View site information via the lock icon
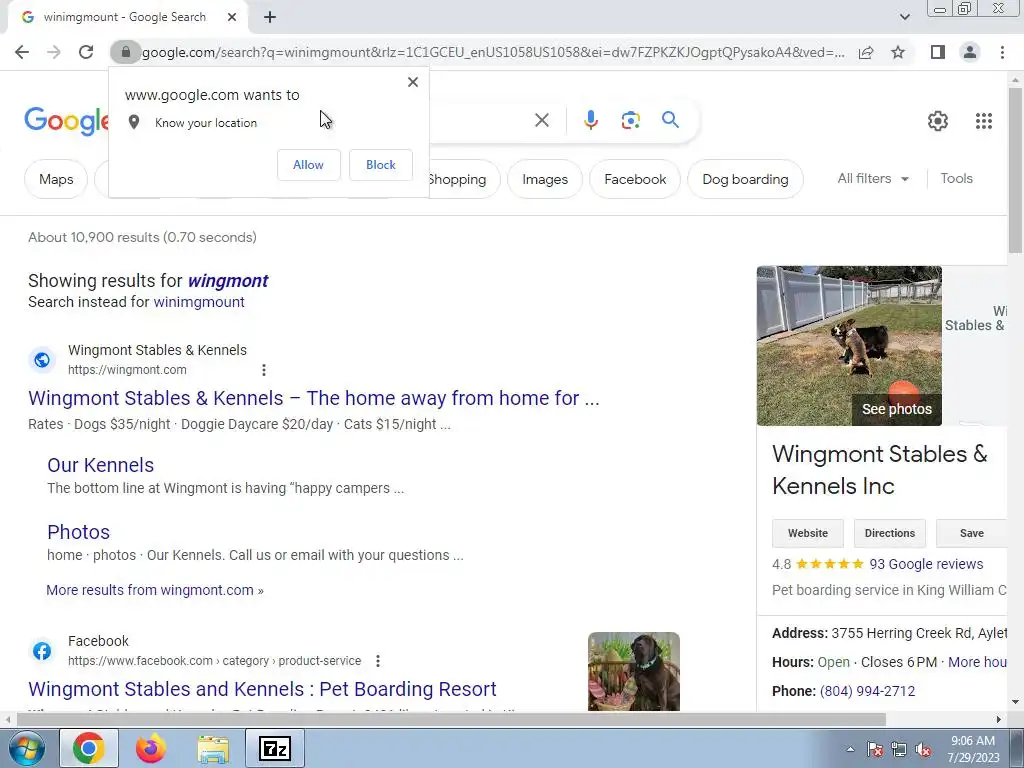 (125, 52)
